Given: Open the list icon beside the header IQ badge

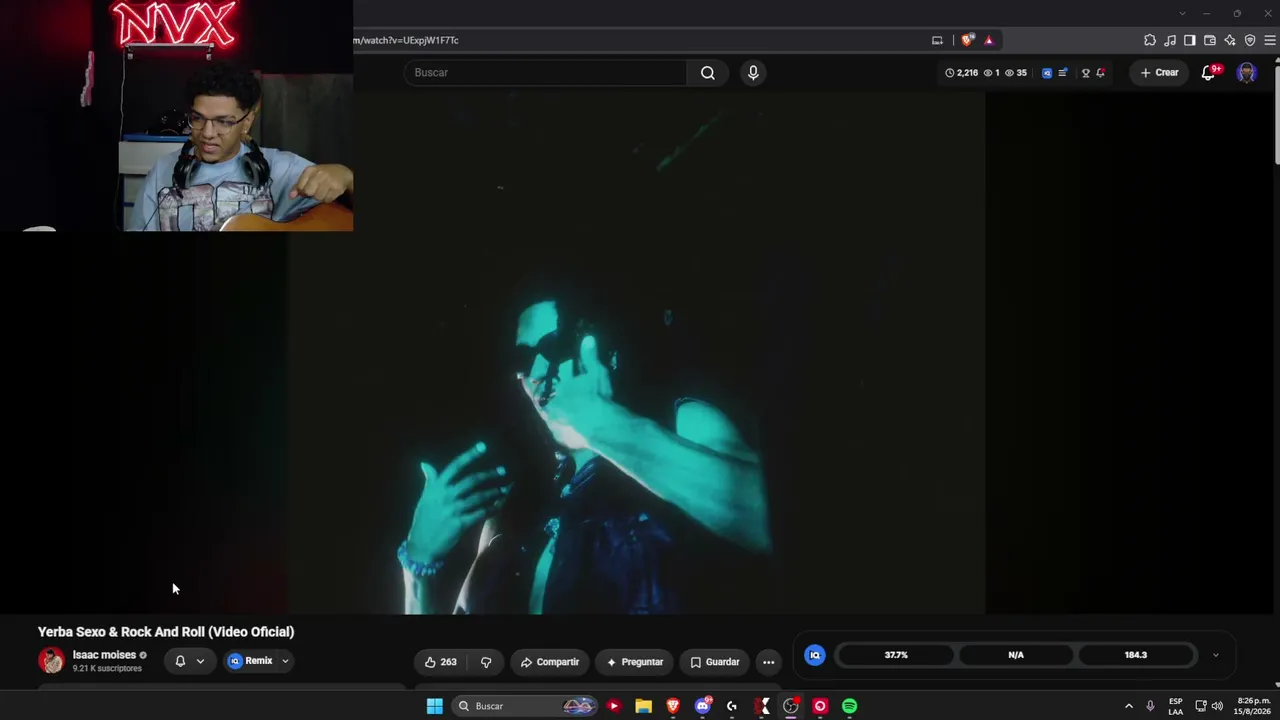Looking at the screenshot, I should pyautogui.click(x=1062, y=72).
